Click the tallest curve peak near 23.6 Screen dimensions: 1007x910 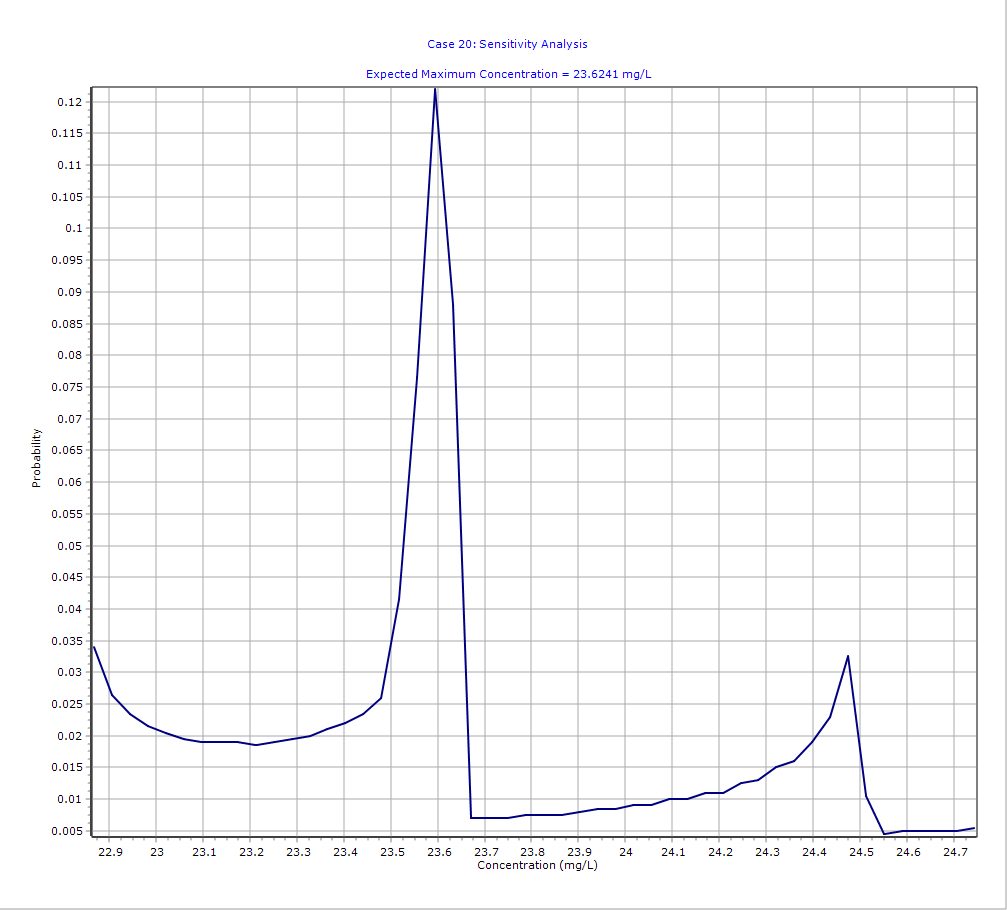pos(435,90)
